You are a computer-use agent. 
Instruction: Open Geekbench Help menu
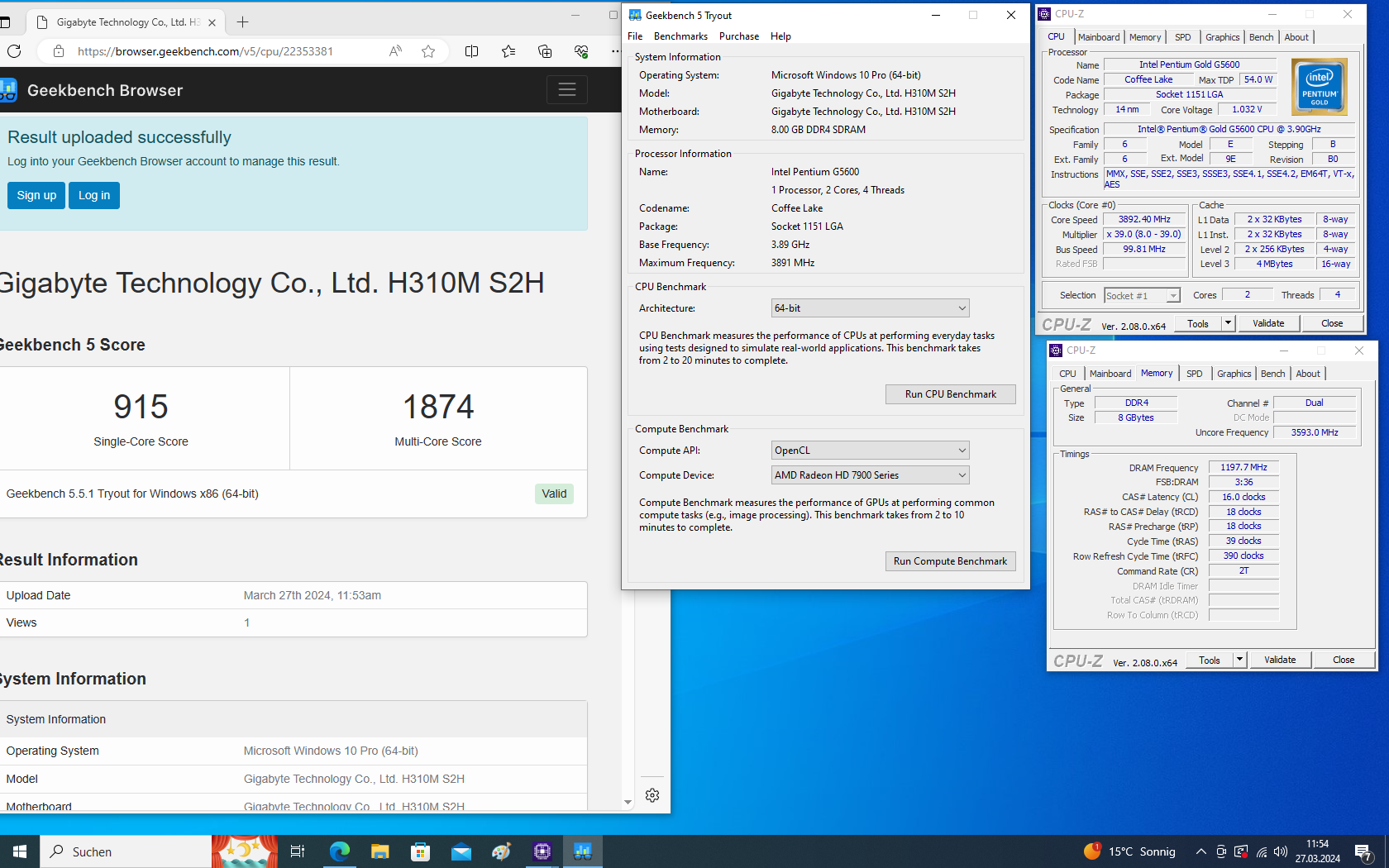click(780, 36)
